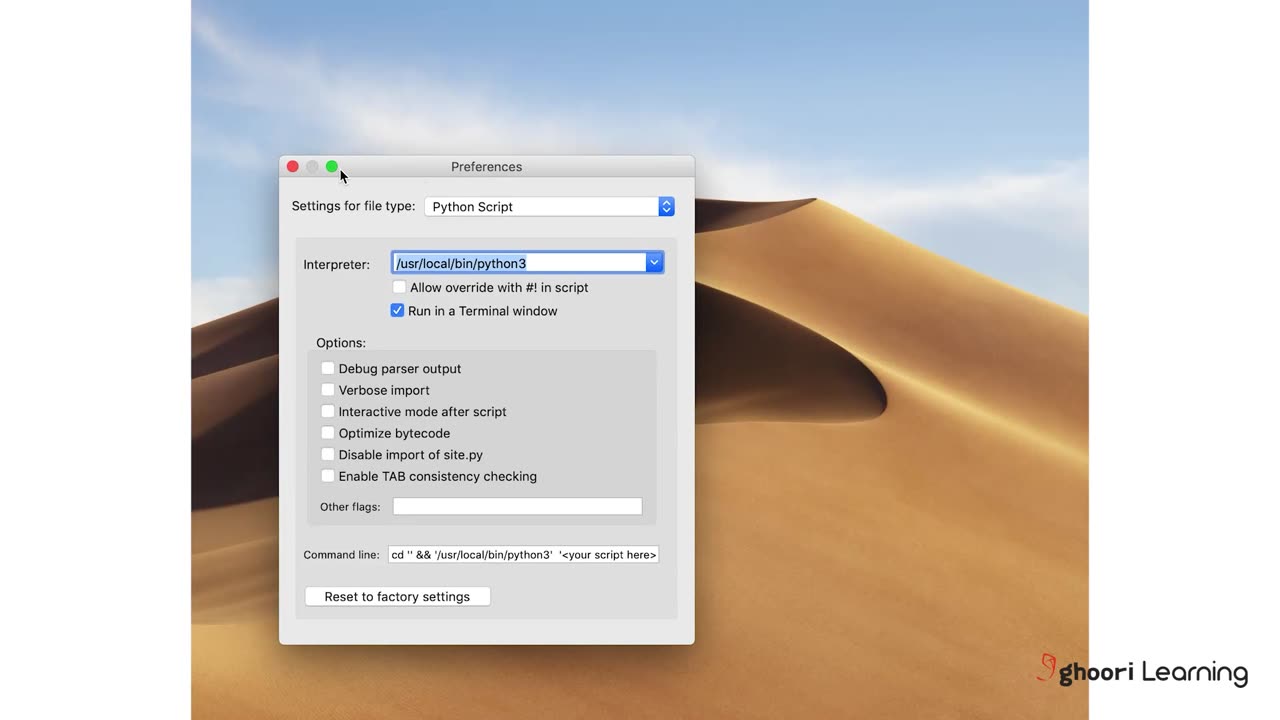1280x720 pixels.
Task: Click the Interpreter path text field
Action: tap(519, 263)
